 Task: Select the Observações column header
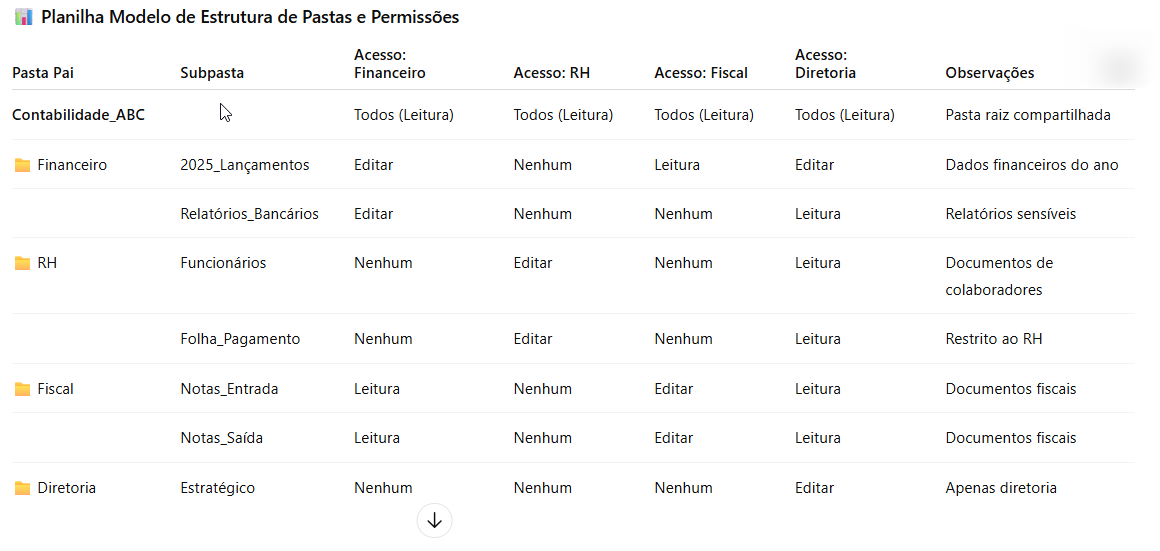point(989,73)
